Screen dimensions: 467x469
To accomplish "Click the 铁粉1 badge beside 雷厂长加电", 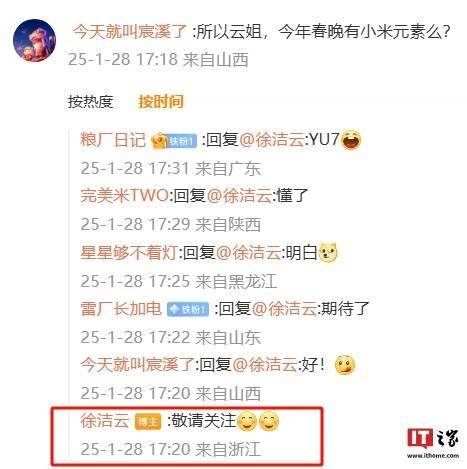I will point(188,310).
